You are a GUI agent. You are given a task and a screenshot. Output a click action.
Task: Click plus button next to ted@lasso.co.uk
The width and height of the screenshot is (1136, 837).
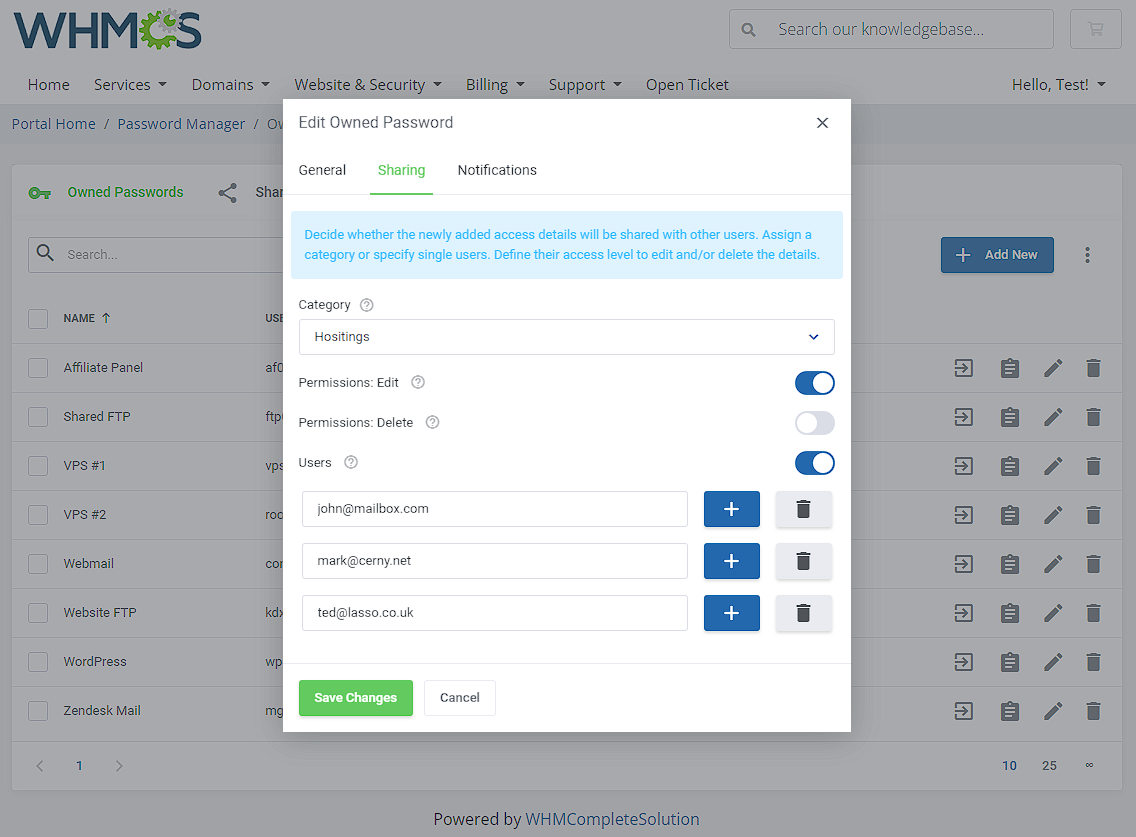coord(732,613)
